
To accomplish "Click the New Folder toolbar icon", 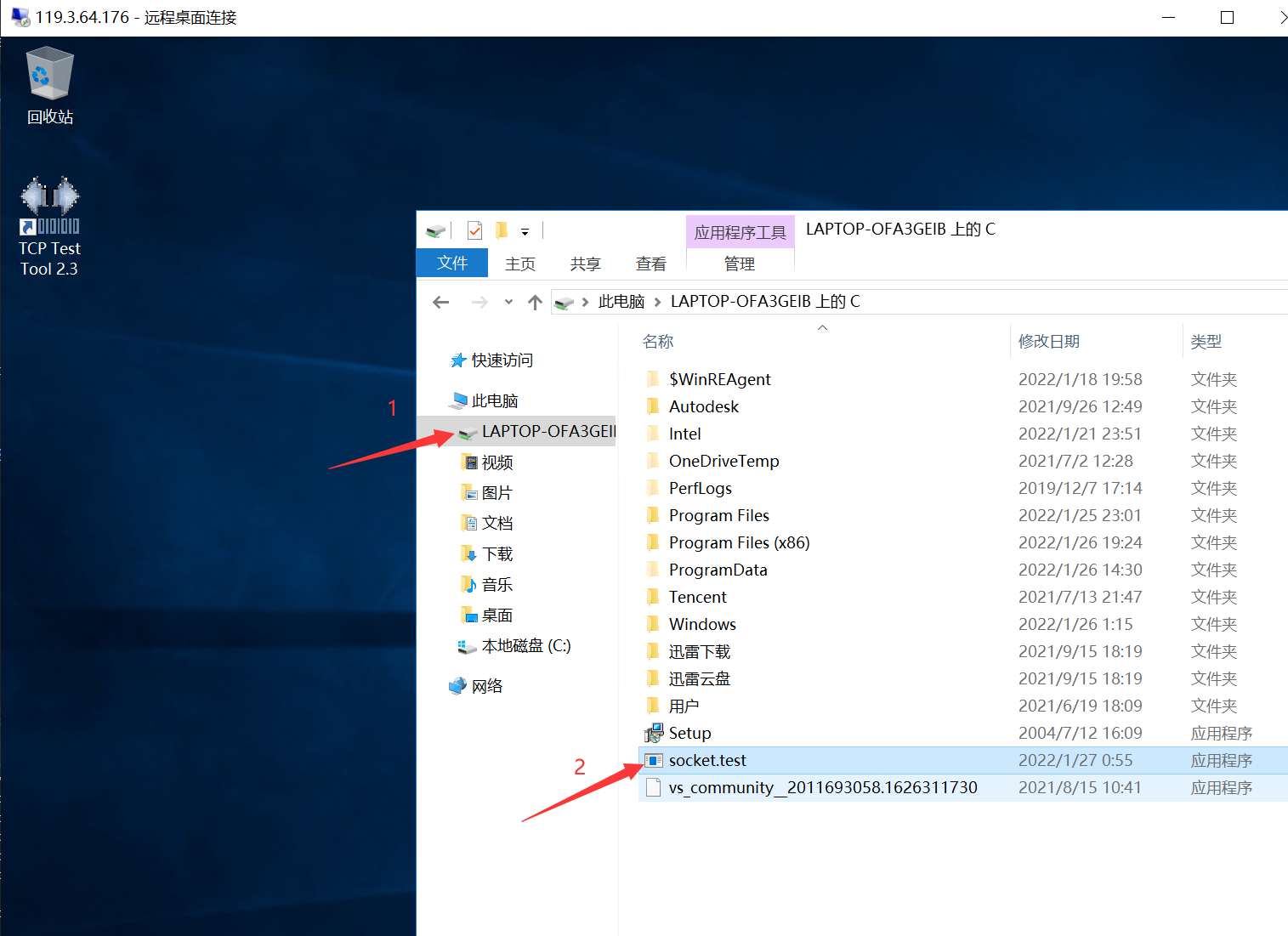I will point(502,230).
